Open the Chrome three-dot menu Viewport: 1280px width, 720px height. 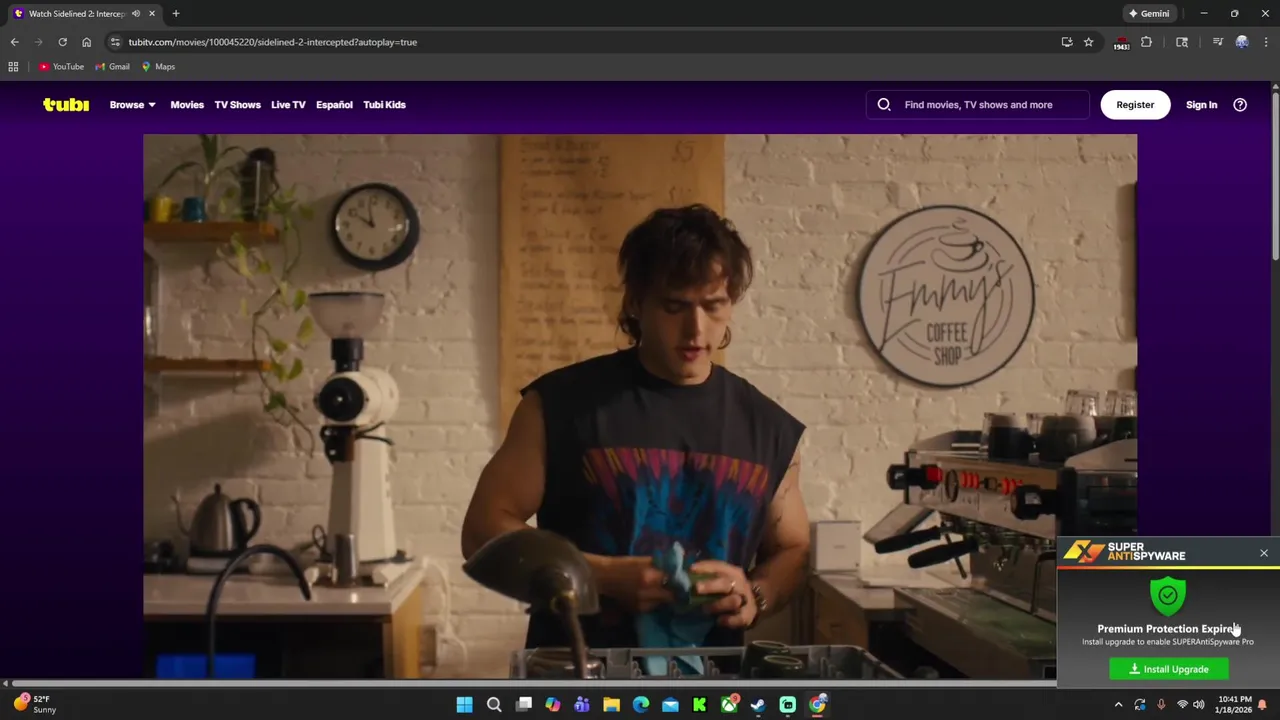click(x=1266, y=42)
